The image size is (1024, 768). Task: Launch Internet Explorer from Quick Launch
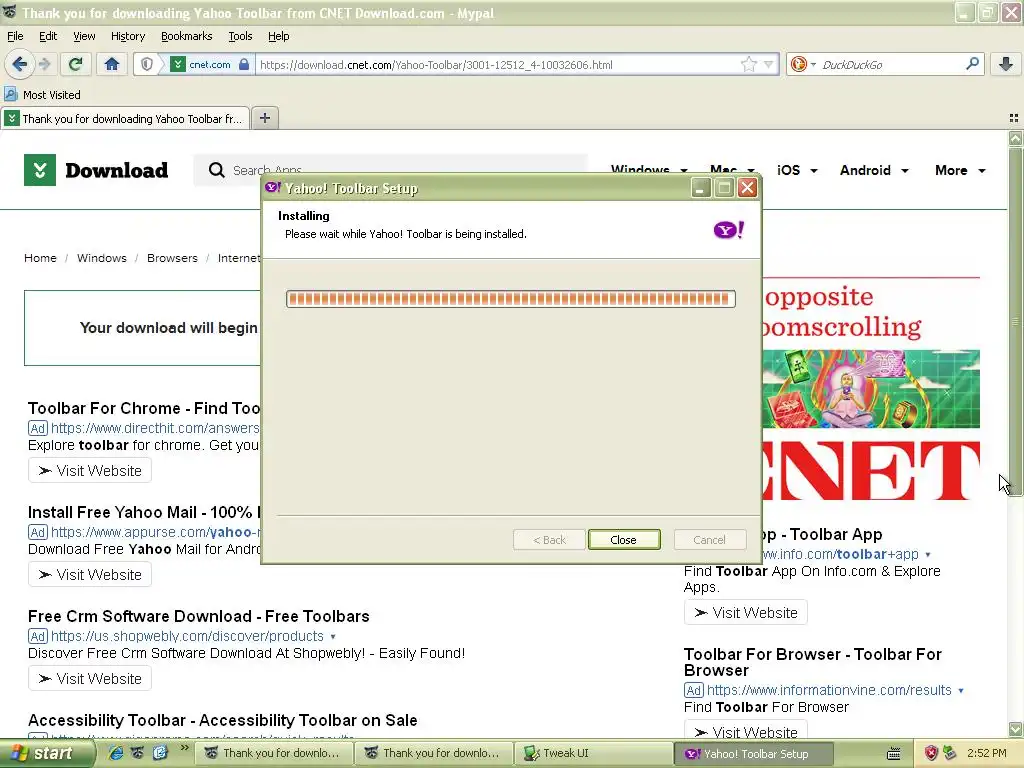pyautogui.click(x=116, y=754)
